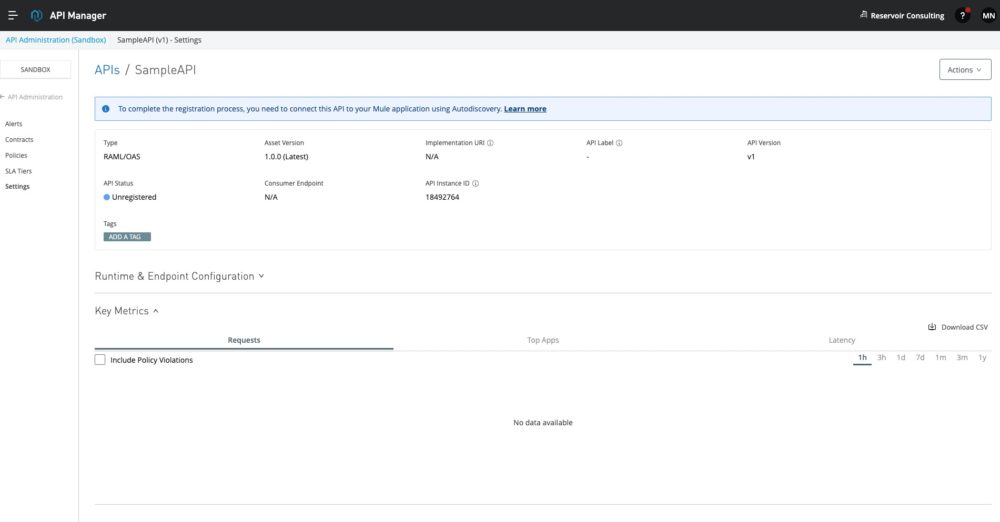Click the SANDBOX environment button
Screen dimensions: 1000x522
pos(35,70)
